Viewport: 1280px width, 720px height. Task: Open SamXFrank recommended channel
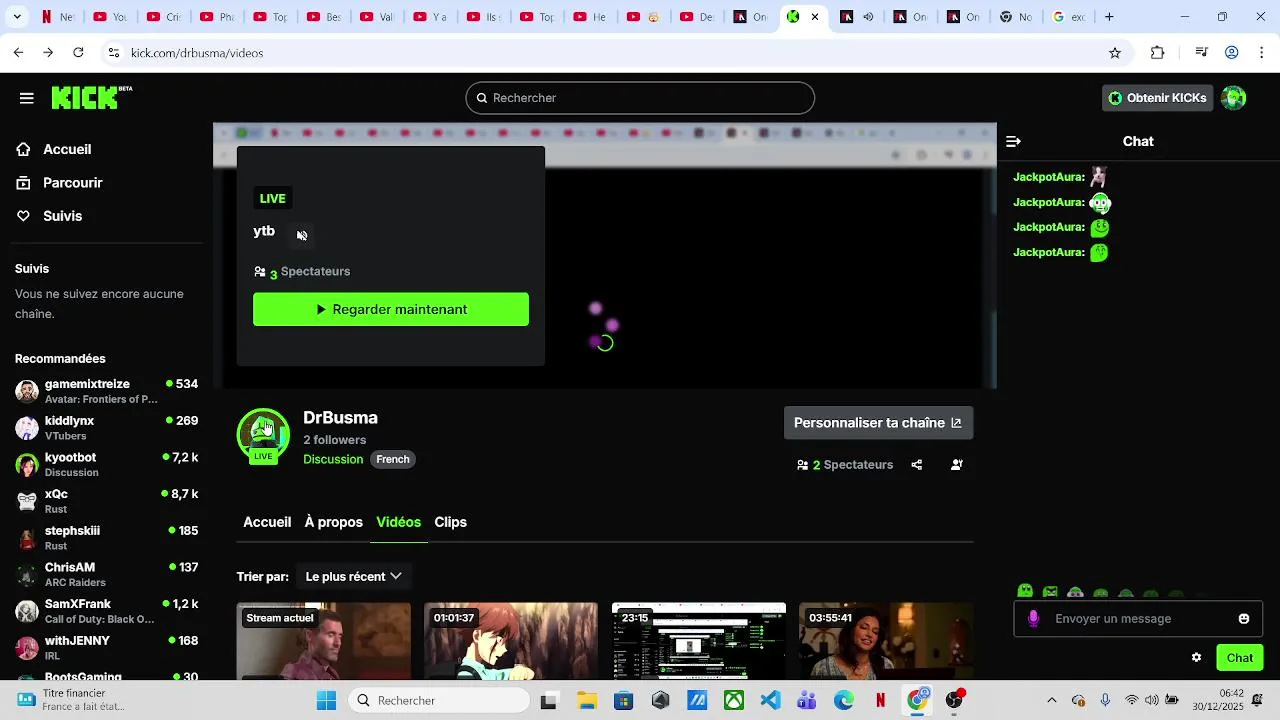tap(107, 611)
